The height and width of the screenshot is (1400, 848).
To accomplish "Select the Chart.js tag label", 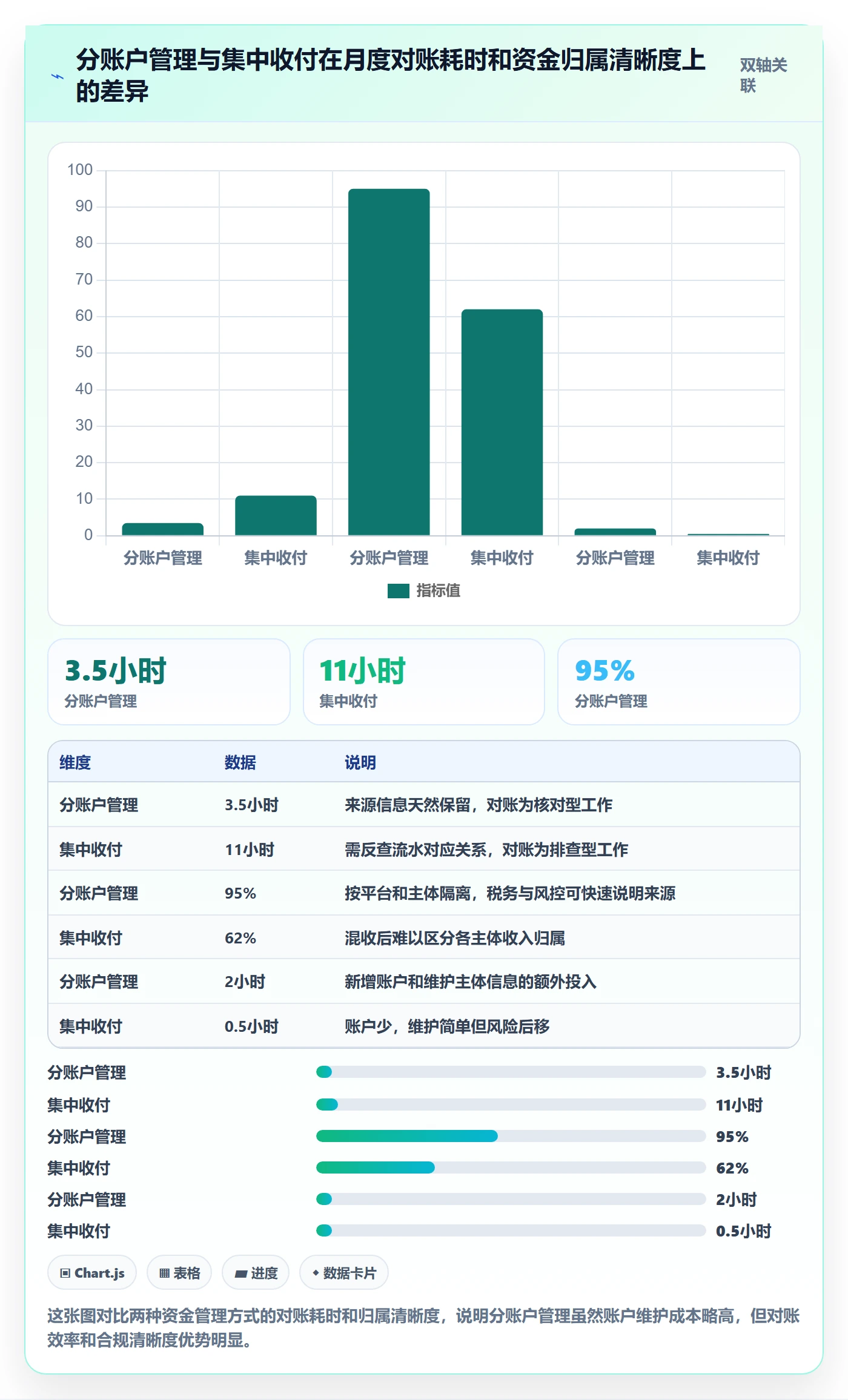I will coord(99,1273).
